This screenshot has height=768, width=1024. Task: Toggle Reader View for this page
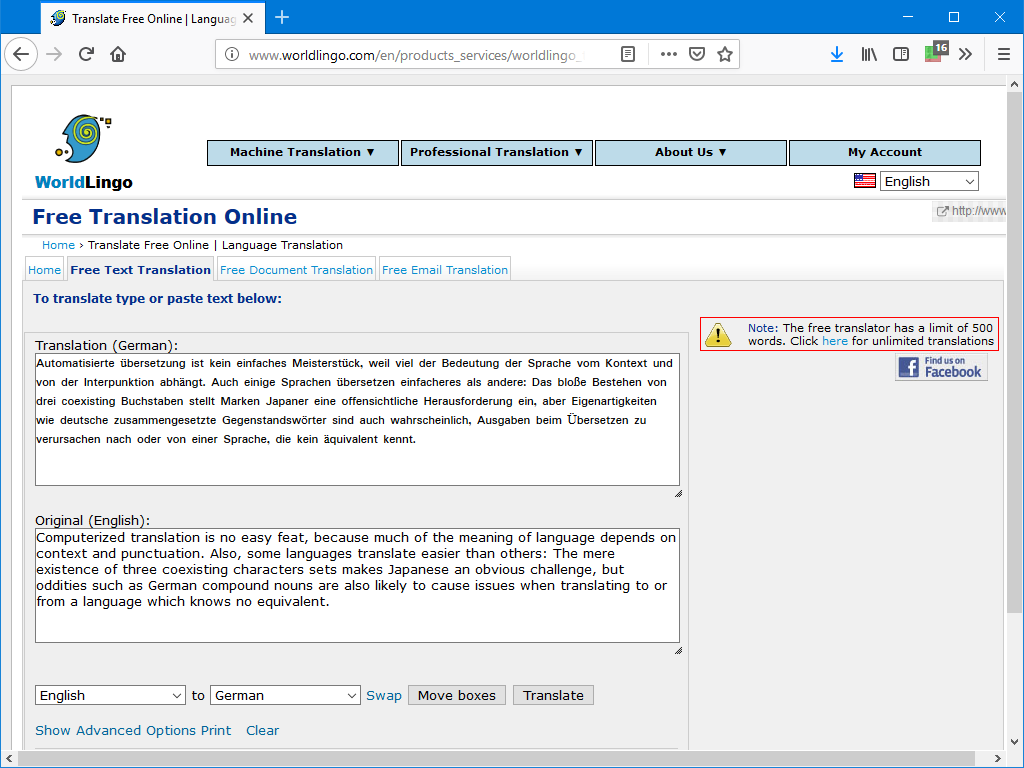coord(628,54)
